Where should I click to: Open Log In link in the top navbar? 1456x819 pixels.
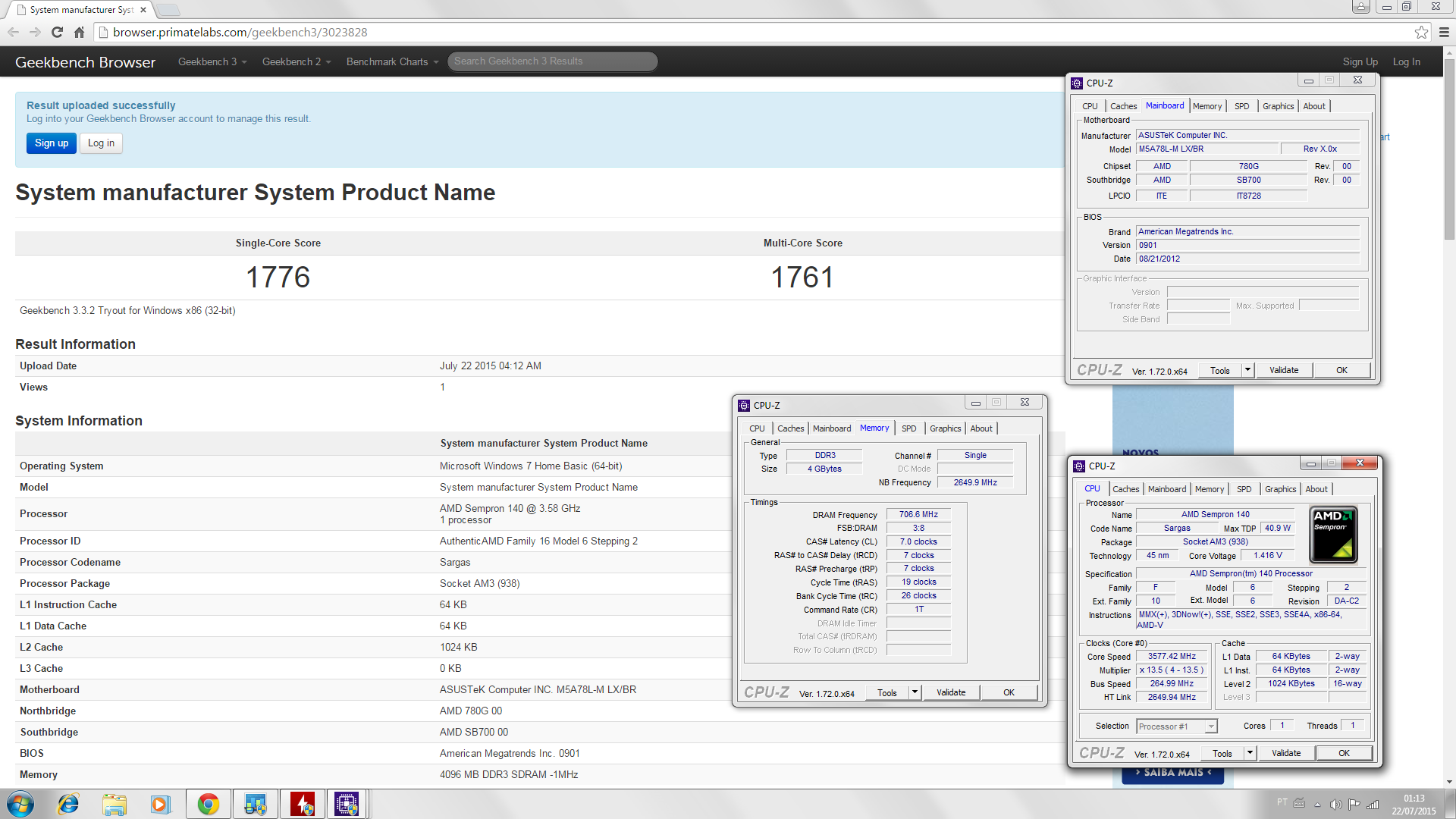click(1406, 62)
